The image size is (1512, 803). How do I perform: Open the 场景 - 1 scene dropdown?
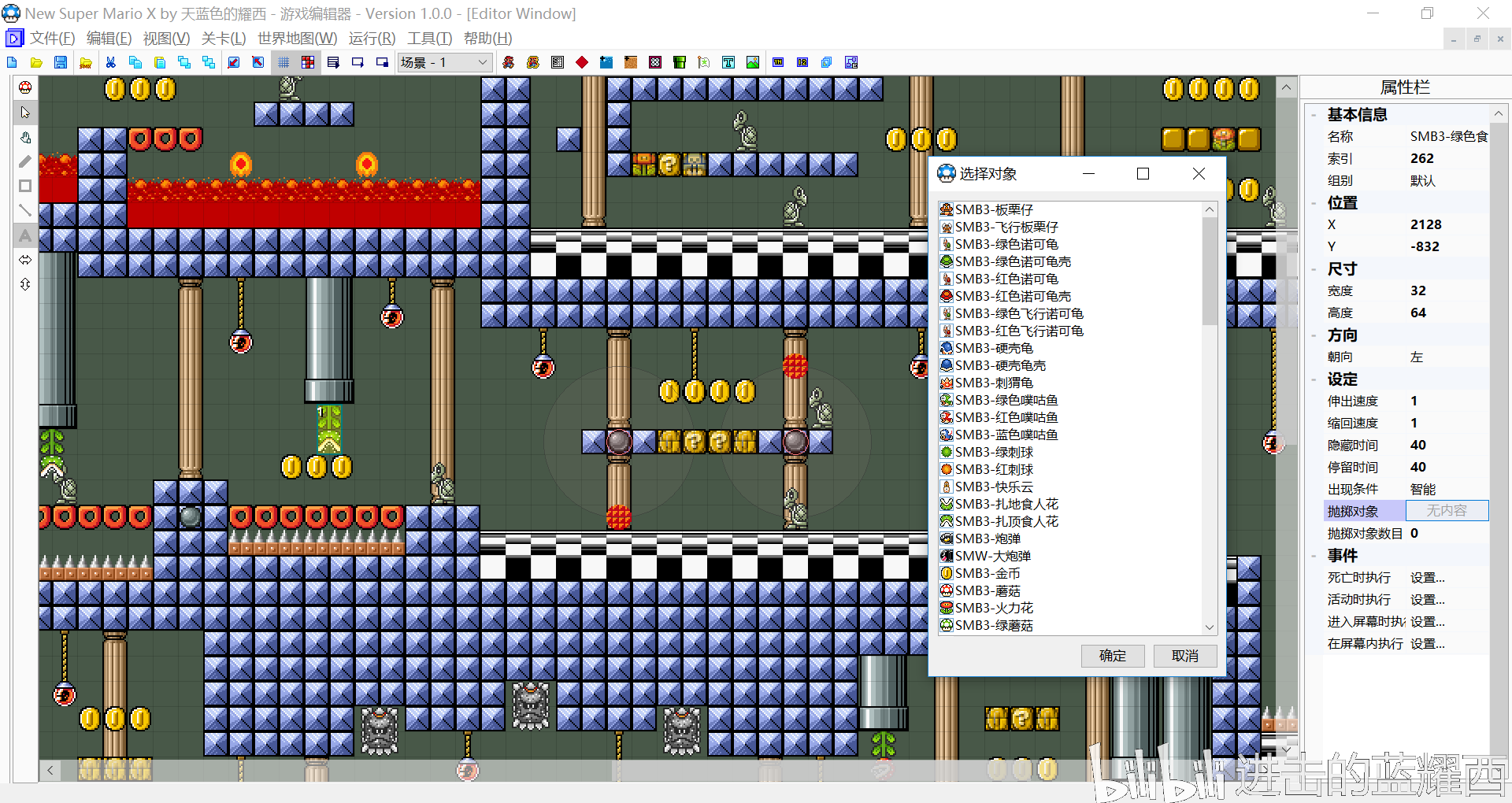[x=445, y=62]
